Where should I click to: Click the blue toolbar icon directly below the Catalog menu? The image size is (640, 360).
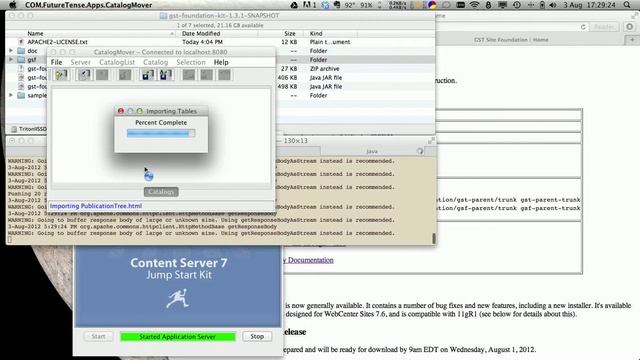[x=148, y=75]
